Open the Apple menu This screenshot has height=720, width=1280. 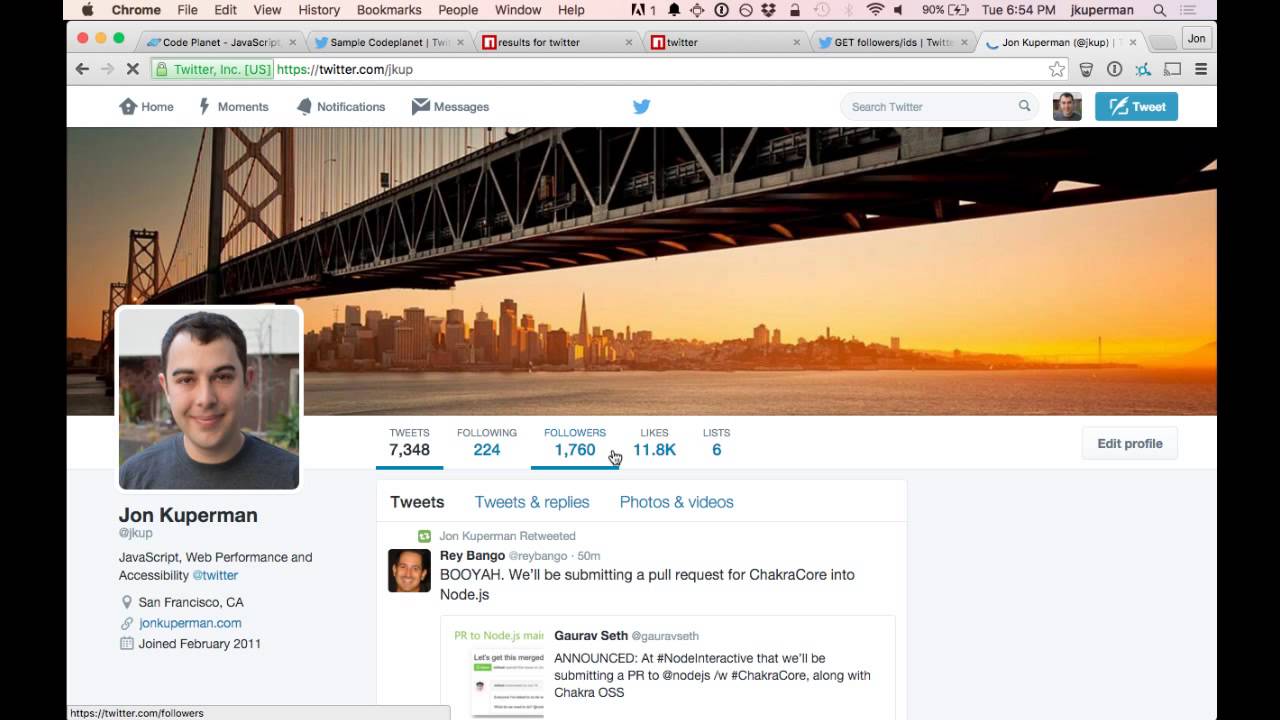point(87,10)
